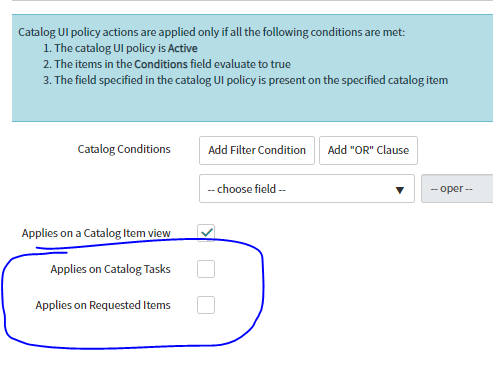Click the choose field placeholder text
The image size is (493, 366).
coord(247,189)
